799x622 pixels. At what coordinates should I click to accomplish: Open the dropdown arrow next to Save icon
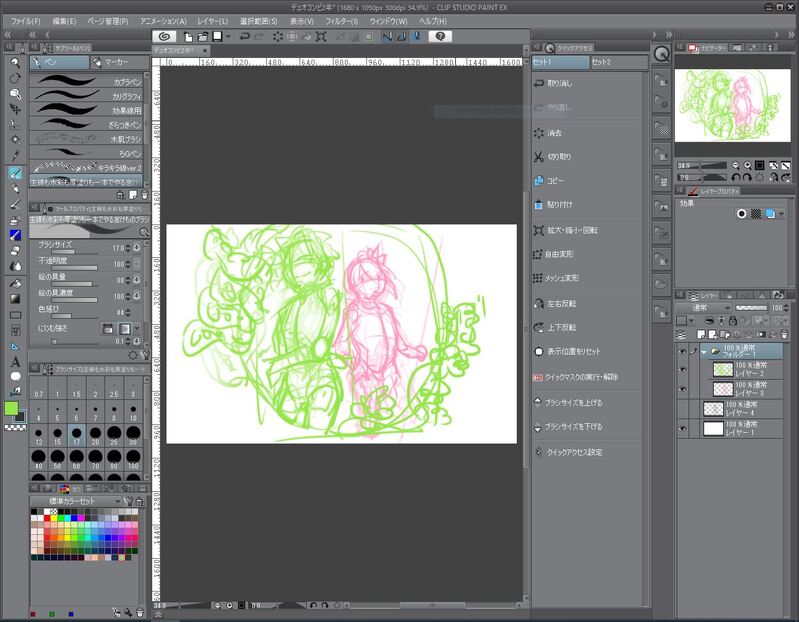pyautogui.click(x=228, y=37)
